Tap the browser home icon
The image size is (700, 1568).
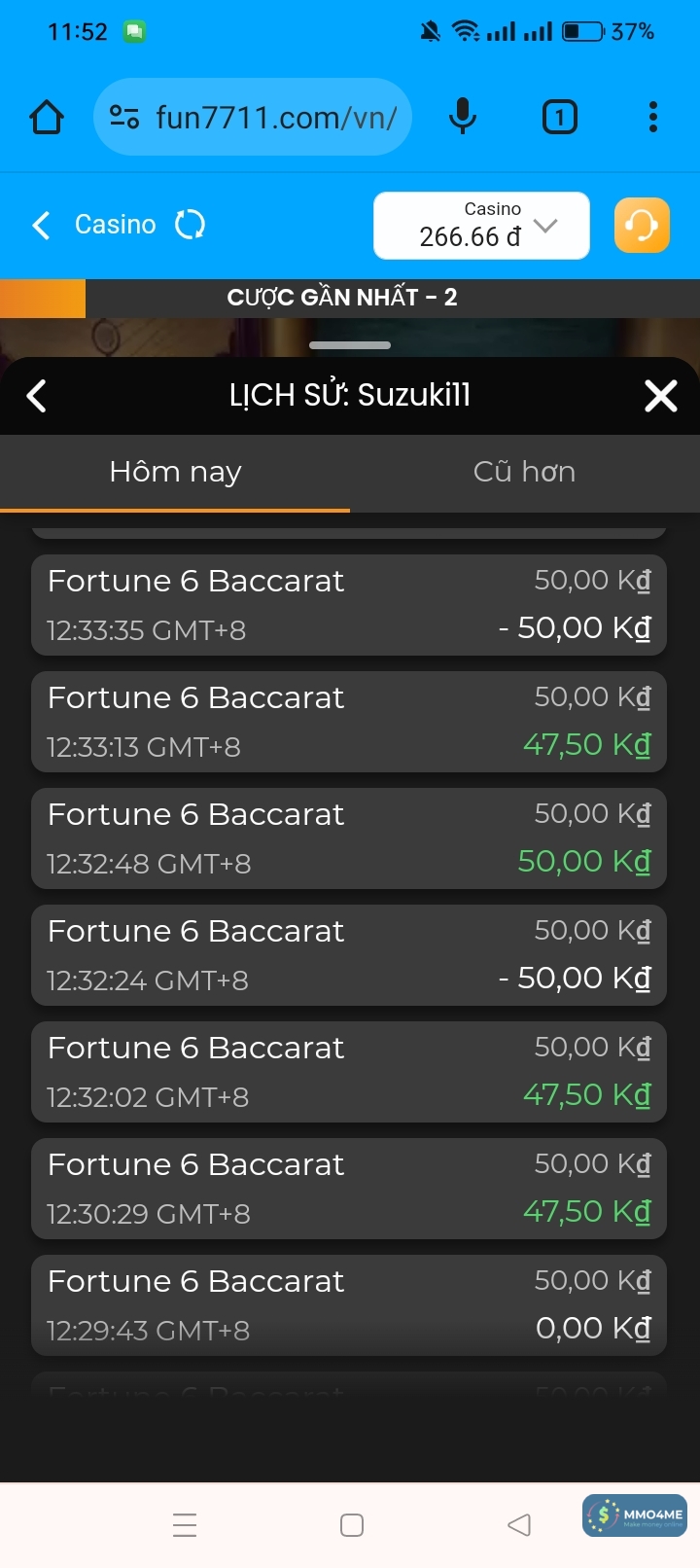47,118
